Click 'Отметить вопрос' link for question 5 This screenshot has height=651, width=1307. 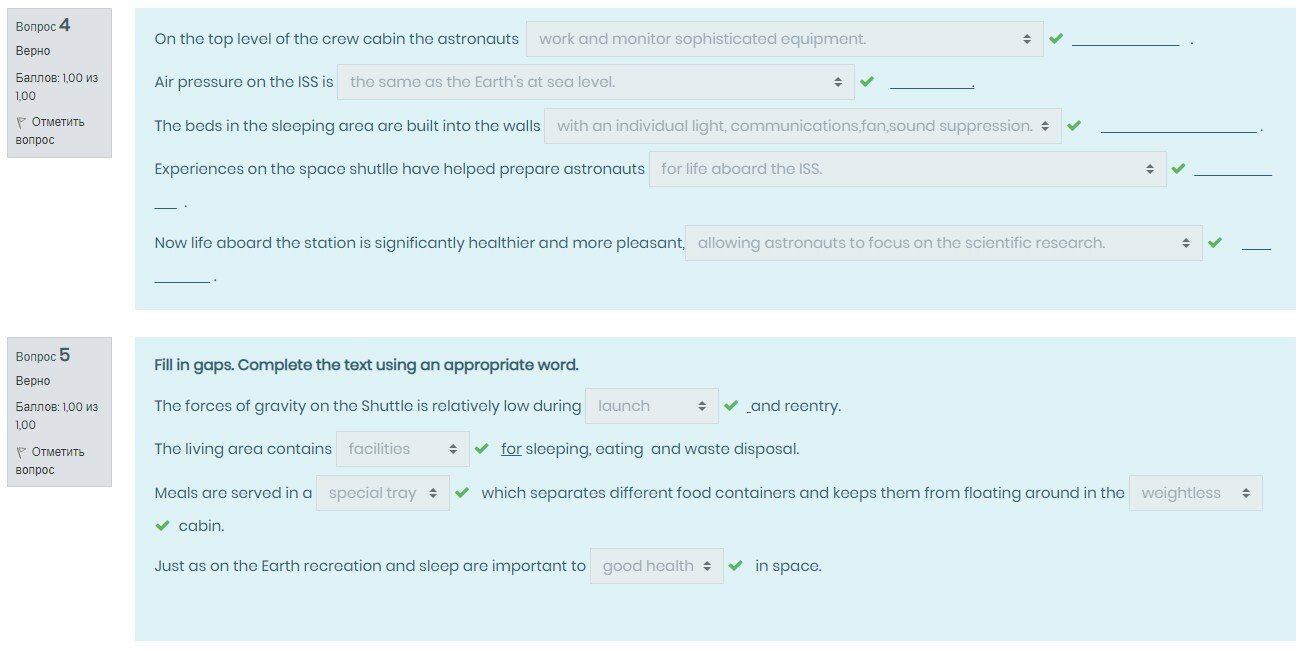[57, 461]
